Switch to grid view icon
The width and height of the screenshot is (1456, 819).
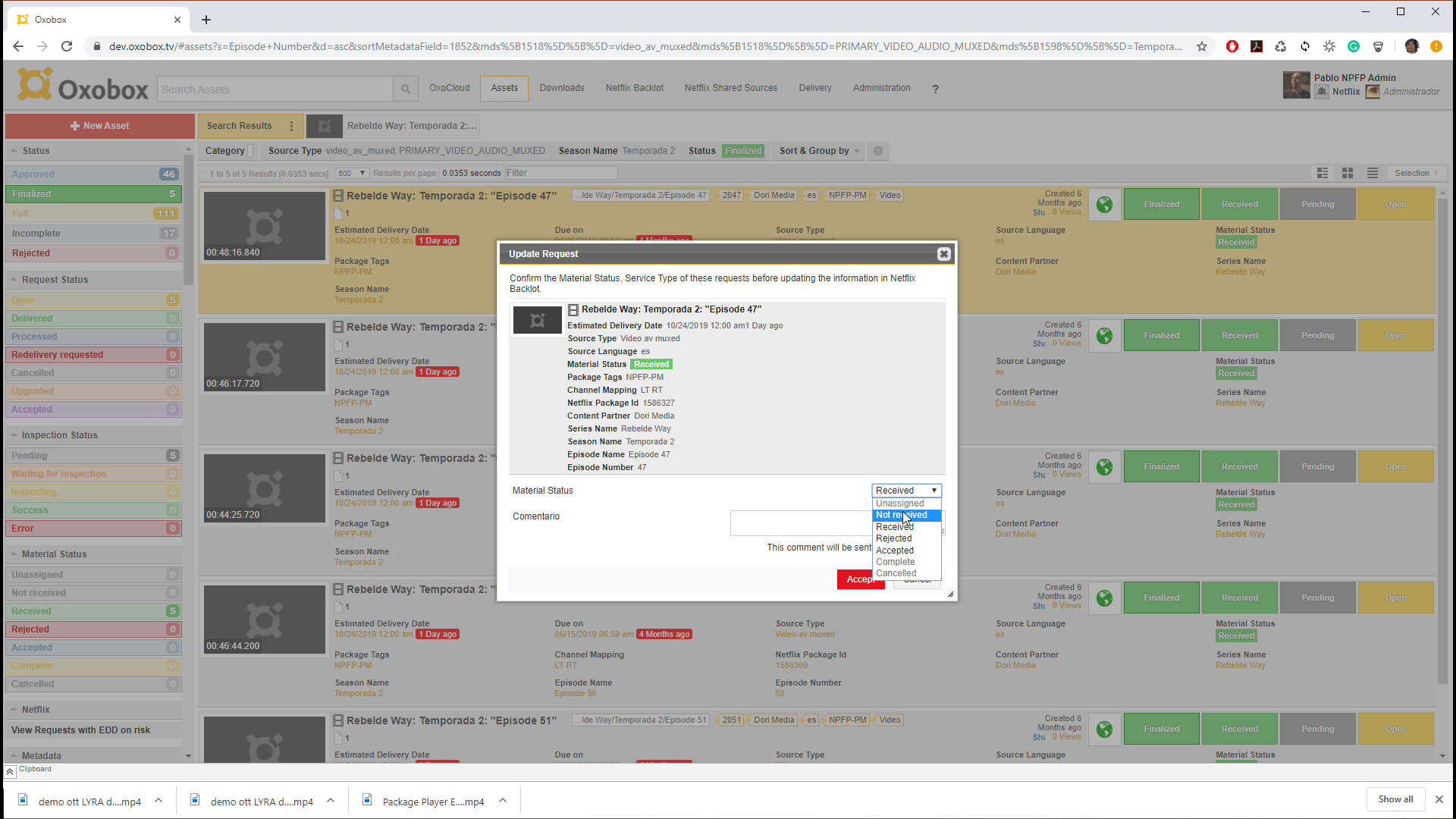point(1348,173)
